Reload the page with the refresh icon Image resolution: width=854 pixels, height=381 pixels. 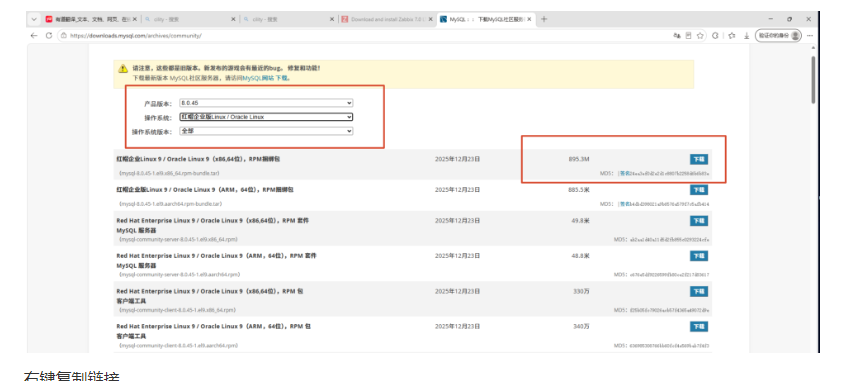click(x=48, y=35)
